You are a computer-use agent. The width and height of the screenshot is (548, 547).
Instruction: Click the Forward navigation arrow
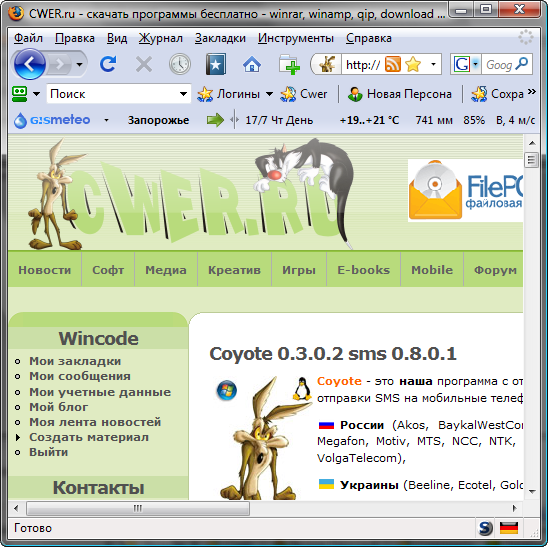tap(60, 65)
